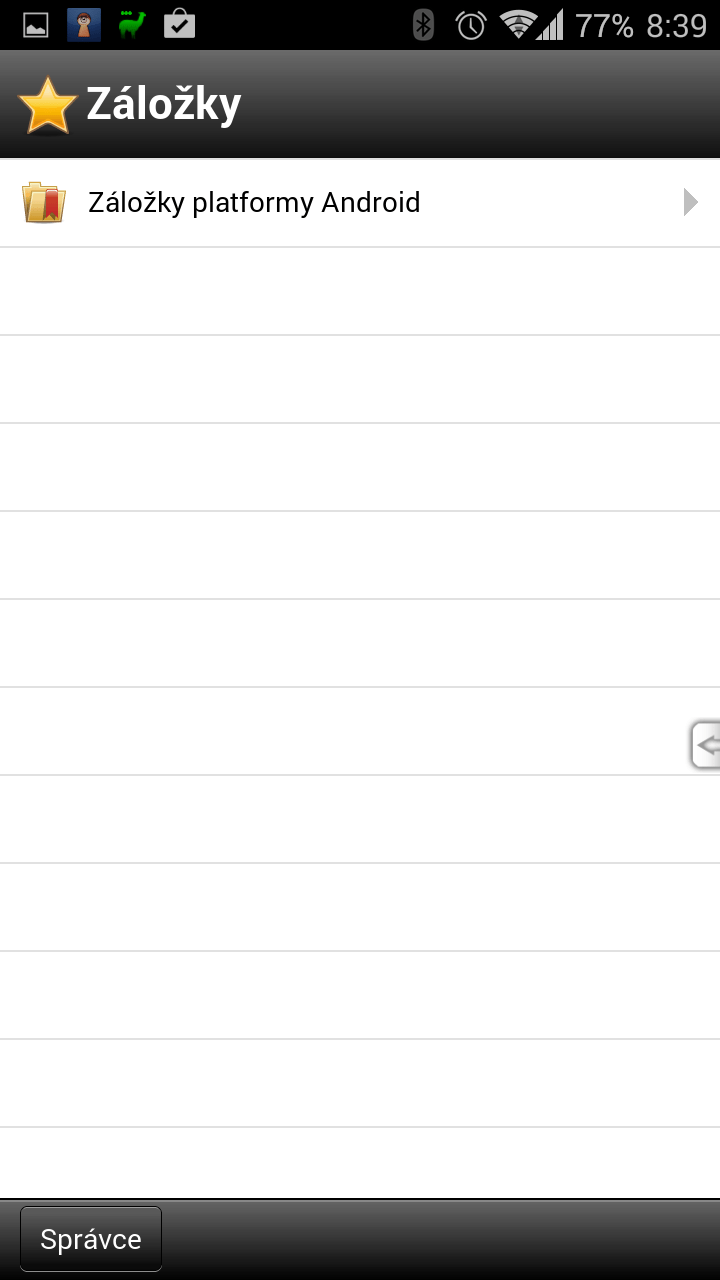Tap the Wi-Fi signal status icon

click(x=517, y=25)
